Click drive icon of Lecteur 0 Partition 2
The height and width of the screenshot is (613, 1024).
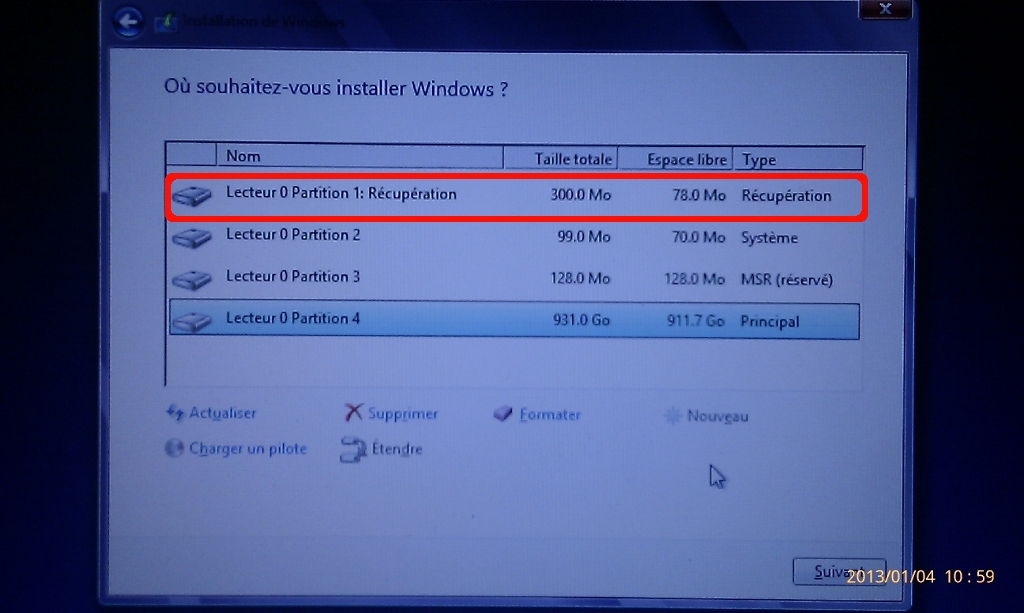coord(192,237)
